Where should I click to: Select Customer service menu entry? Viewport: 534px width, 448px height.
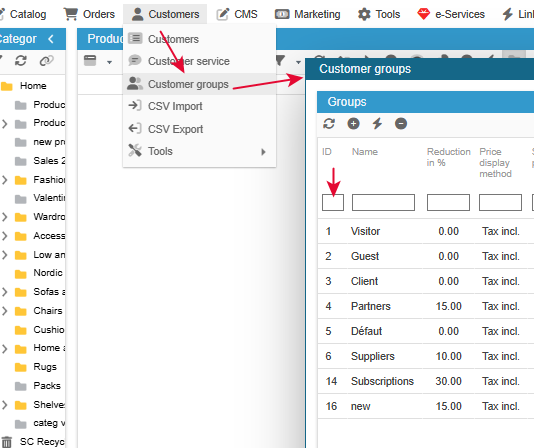199,61
